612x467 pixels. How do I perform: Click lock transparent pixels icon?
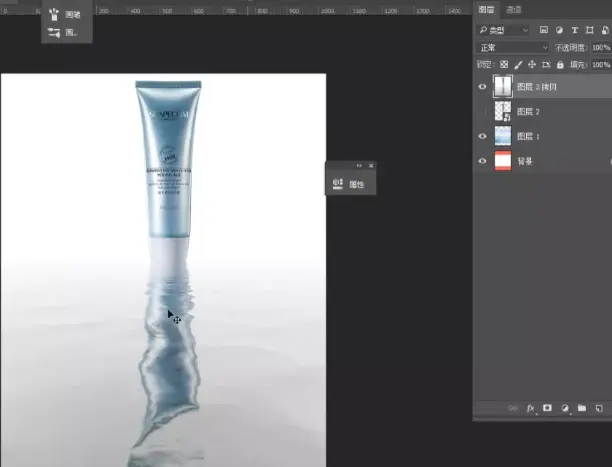pos(504,64)
